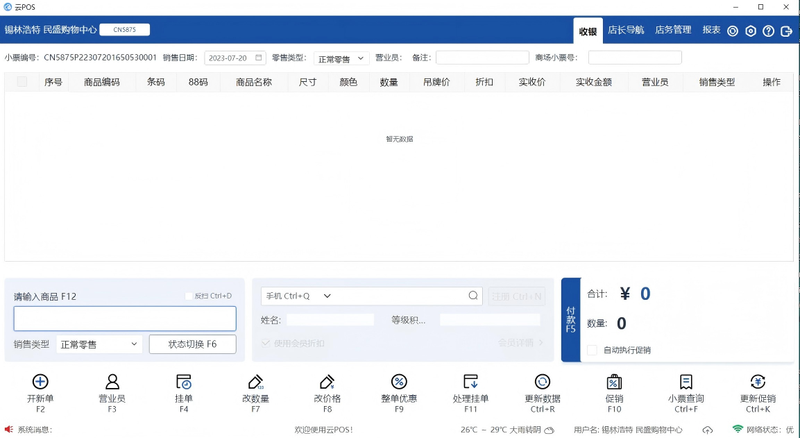The width and height of the screenshot is (800, 438).
Task: Open the 促销 F10 promotion icon
Action: coord(614,382)
